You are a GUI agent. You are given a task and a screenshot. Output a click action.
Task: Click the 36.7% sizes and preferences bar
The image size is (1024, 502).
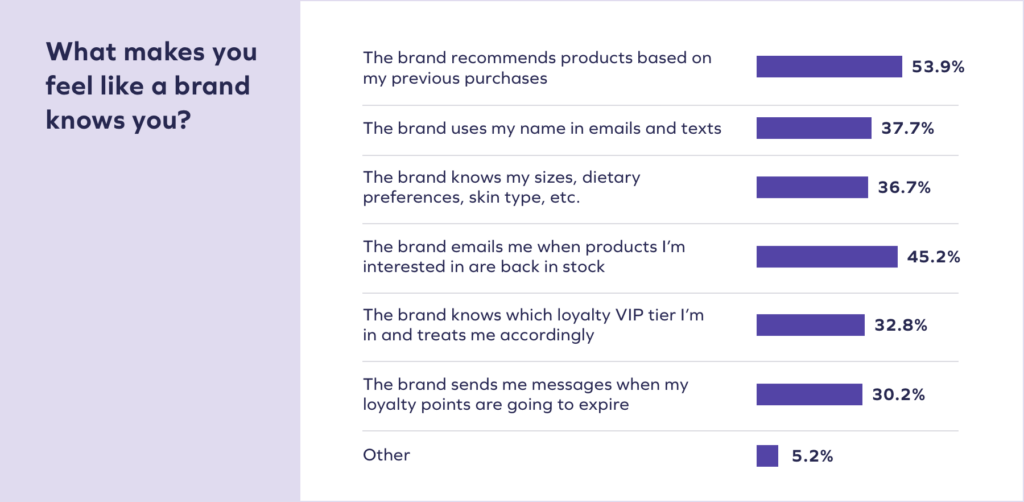[812, 187]
